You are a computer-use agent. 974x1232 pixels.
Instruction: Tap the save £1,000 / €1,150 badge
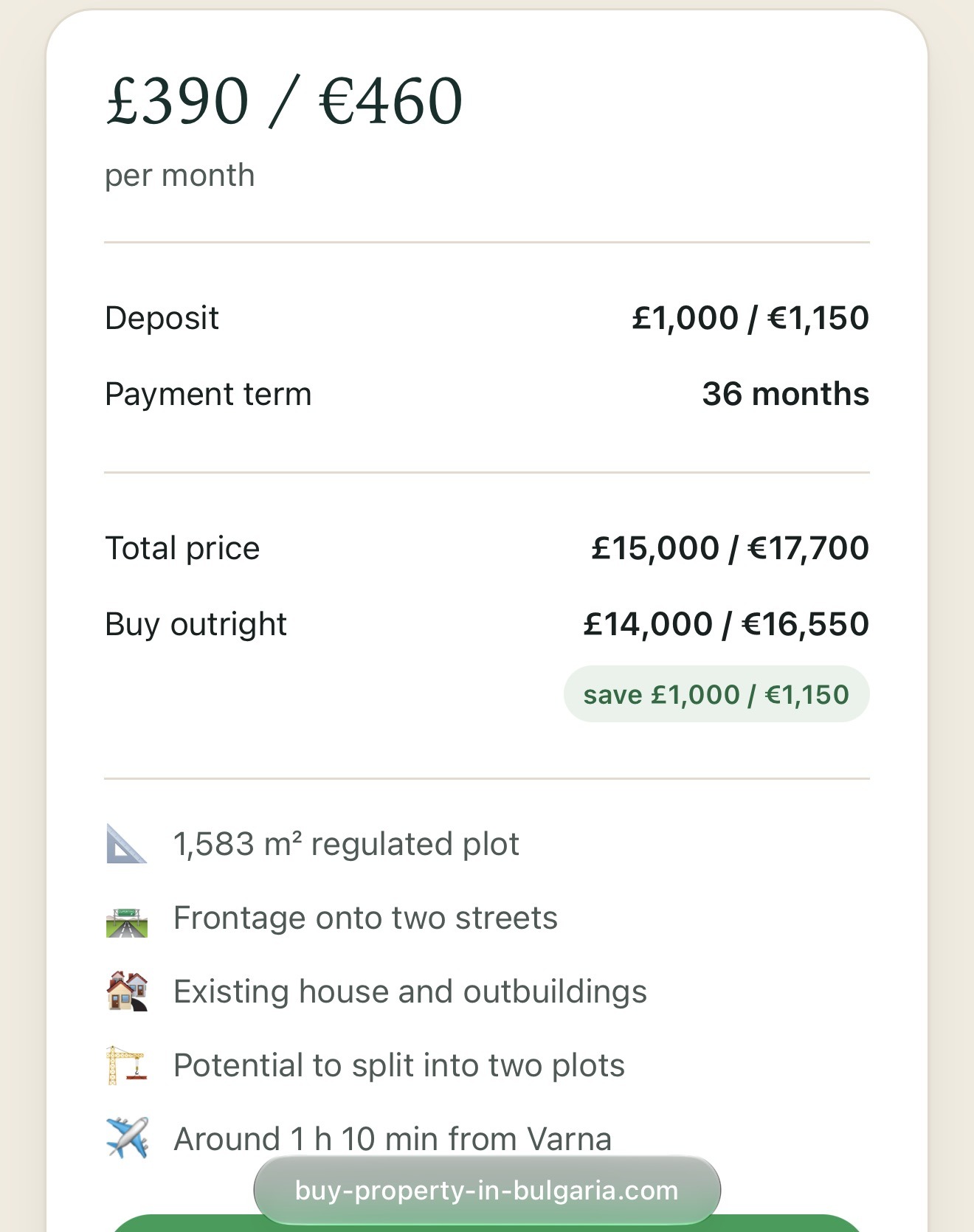(716, 694)
